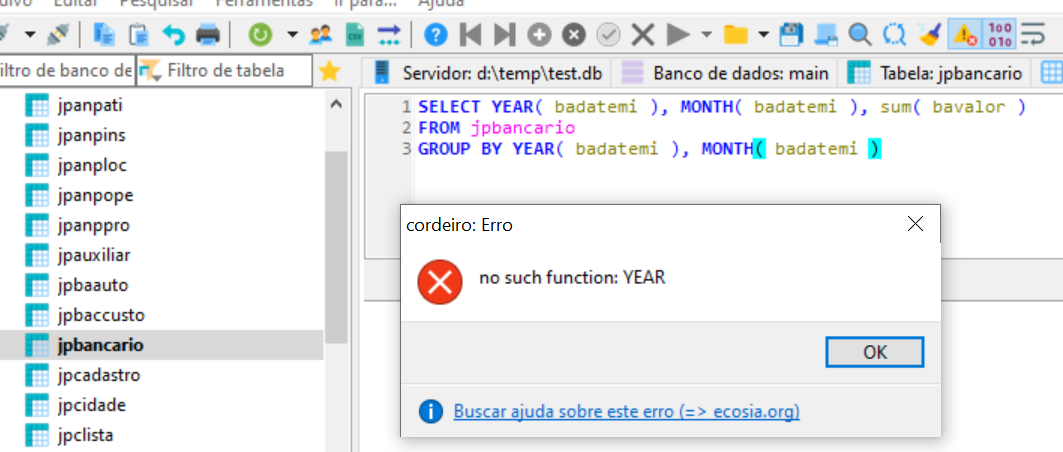Viewport: 1063px width, 452px height.
Task: Toggle binary hex 100/010 icon
Action: 1000,34
